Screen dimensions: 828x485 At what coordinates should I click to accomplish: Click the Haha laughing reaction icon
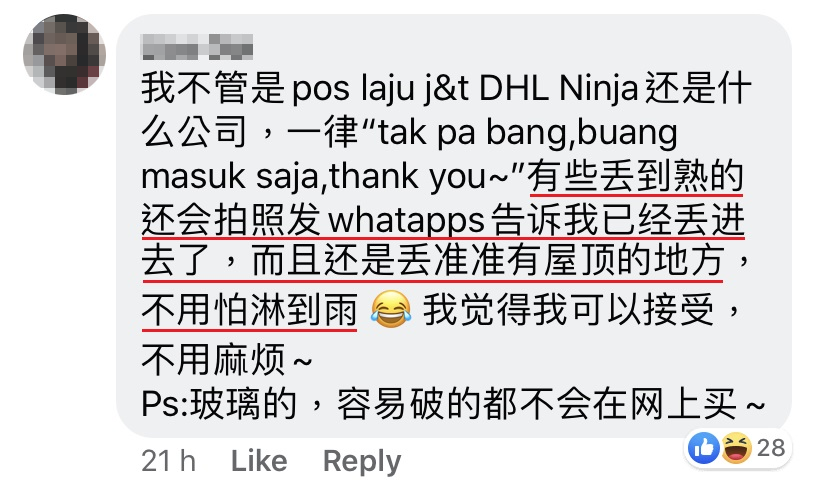coord(736,448)
